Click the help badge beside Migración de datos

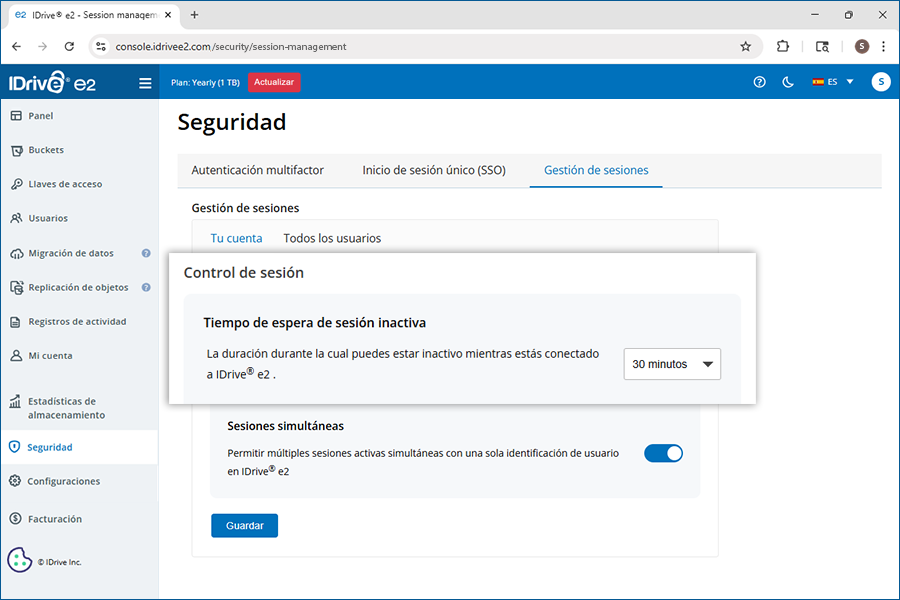[x=146, y=253]
